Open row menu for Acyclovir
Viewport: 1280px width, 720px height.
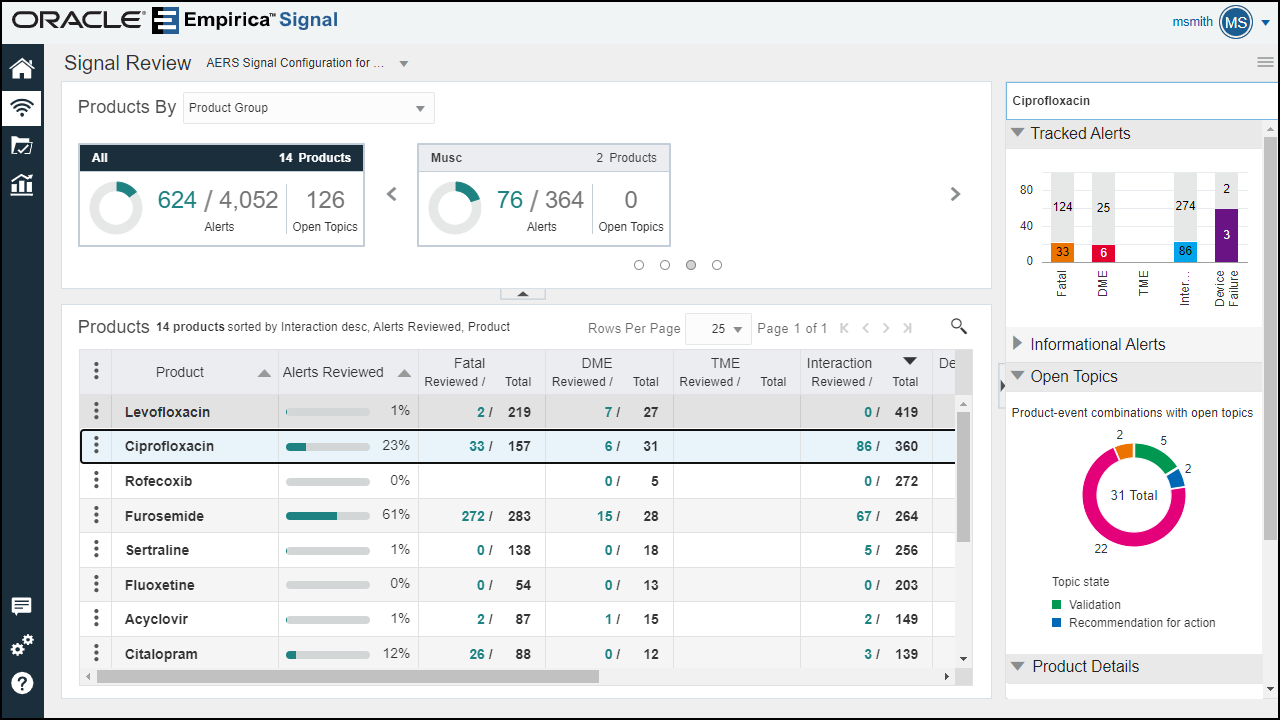click(x=96, y=619)
